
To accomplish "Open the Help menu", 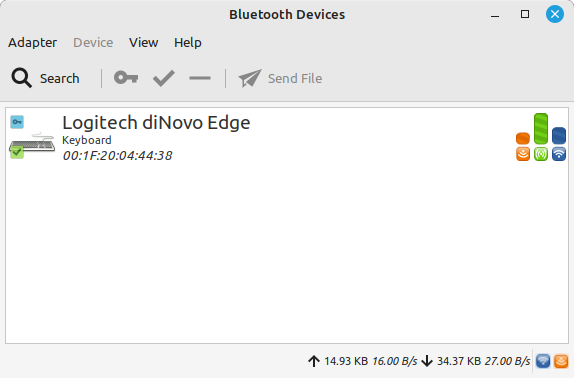I will pyautogui.click(x=188, y=43).
